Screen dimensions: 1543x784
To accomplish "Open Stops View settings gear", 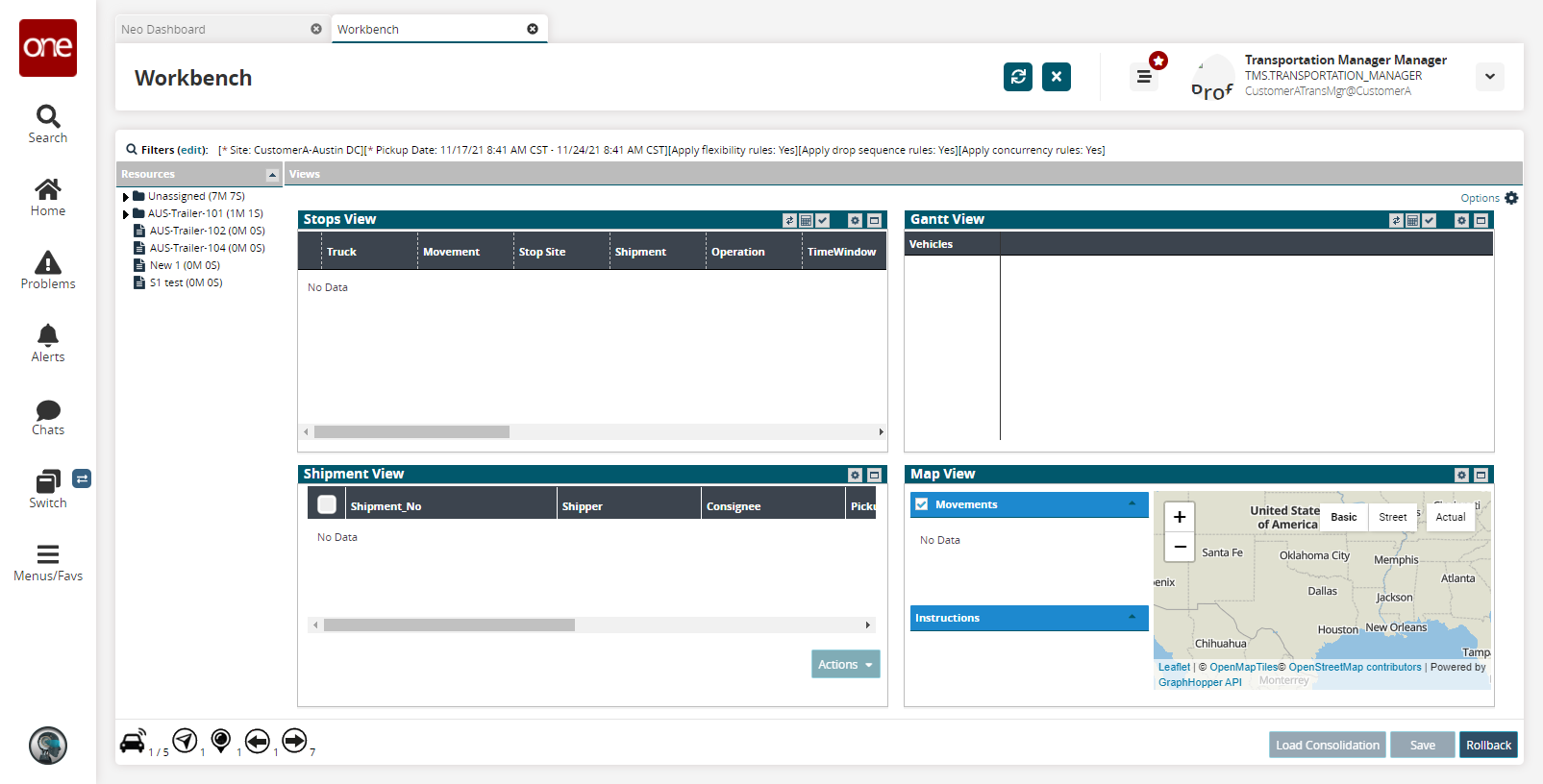I will [x=855, y=220].
